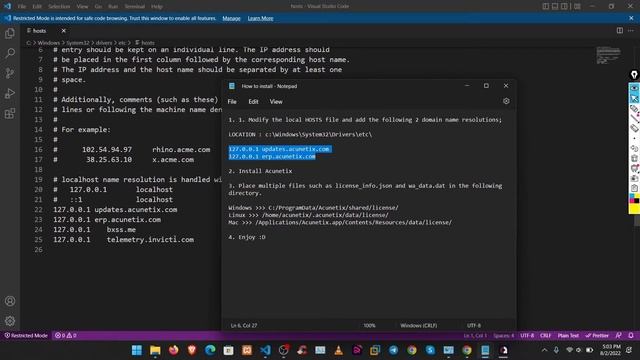Click the Learn More link in the banner
This screenshot has width=640, height=360.
(260, 18)
